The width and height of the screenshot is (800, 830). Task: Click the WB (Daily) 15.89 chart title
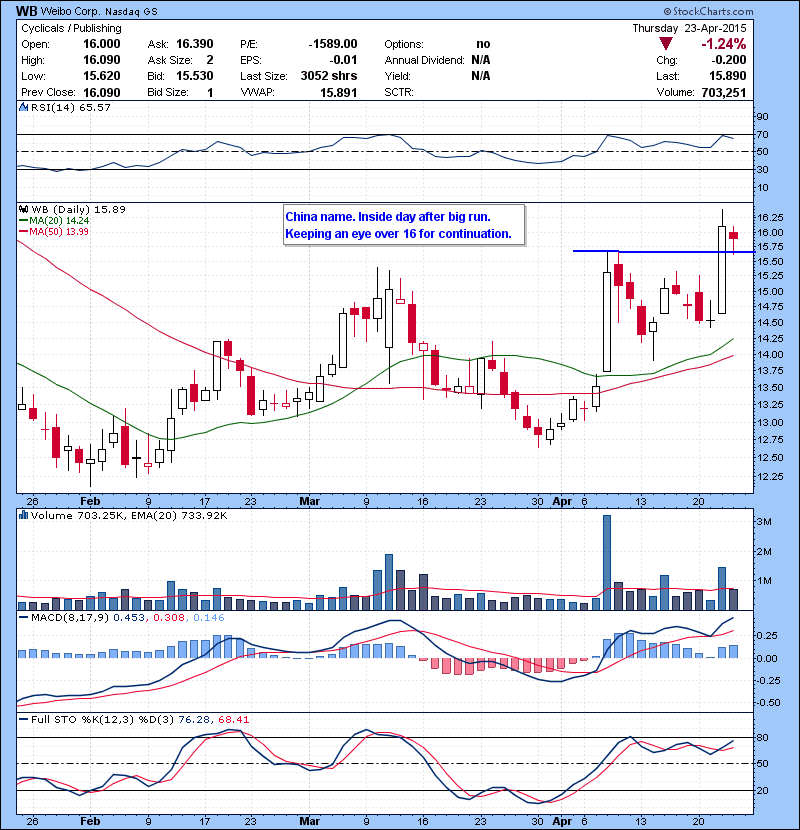pyautogui.click(x=78, y=209)
